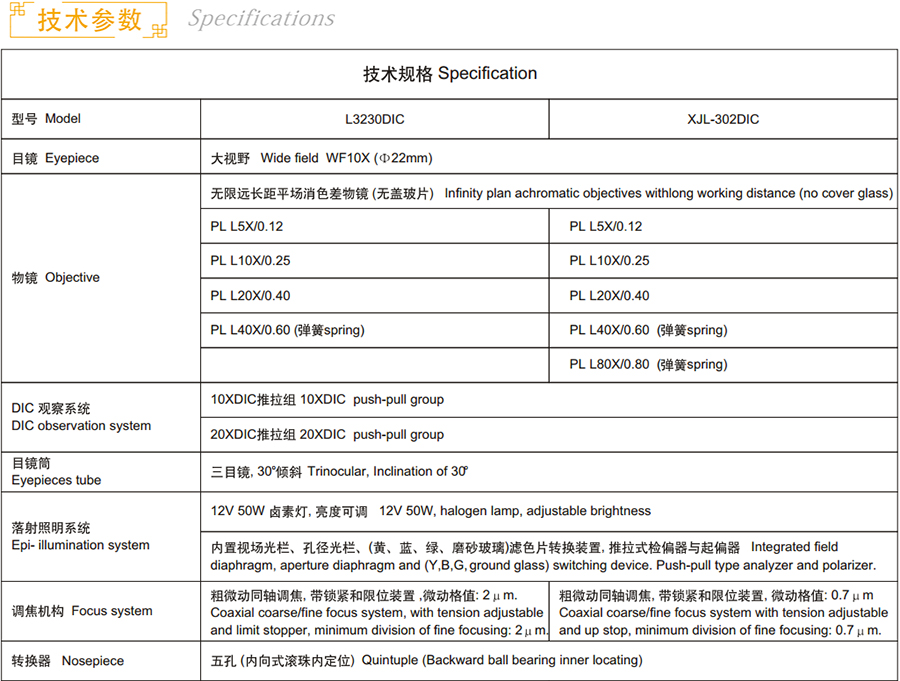900x681 pixels.
Task: Click the 物镜 Objective row label
Action: tap(55, 277)
